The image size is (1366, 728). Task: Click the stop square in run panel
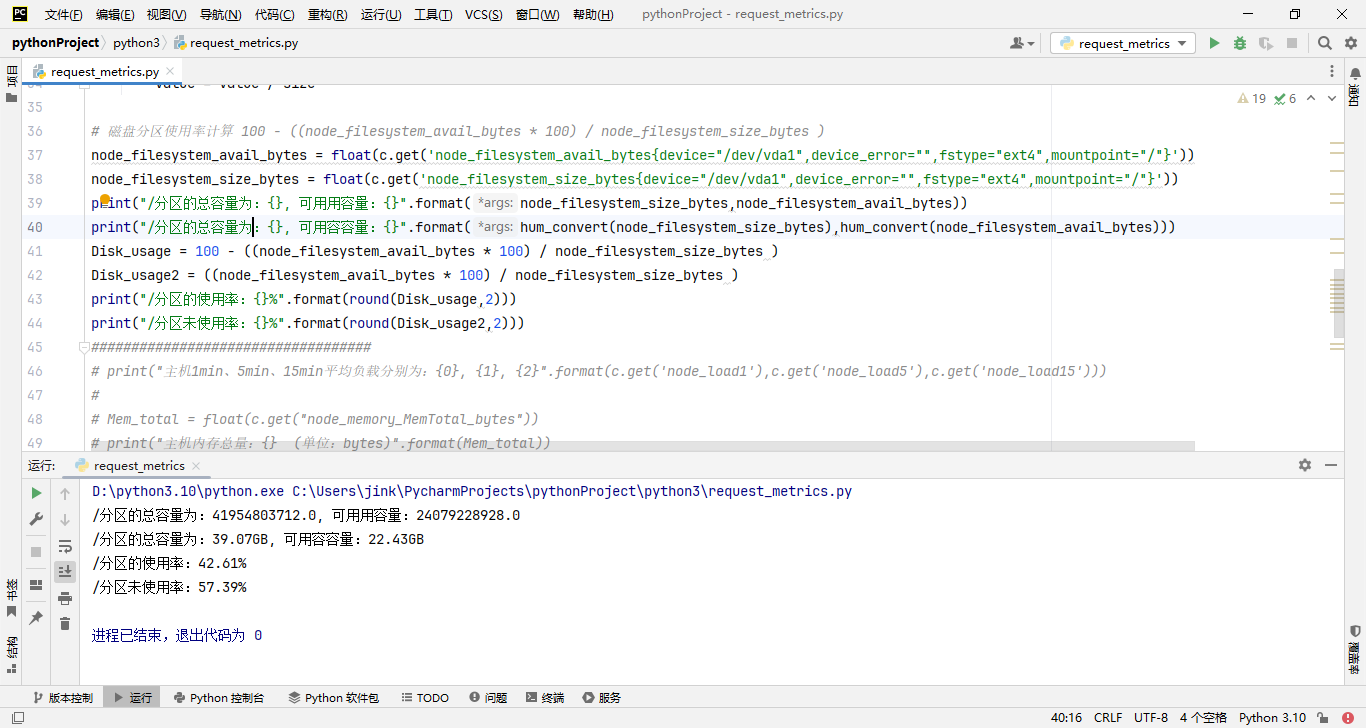pos(36,551)
